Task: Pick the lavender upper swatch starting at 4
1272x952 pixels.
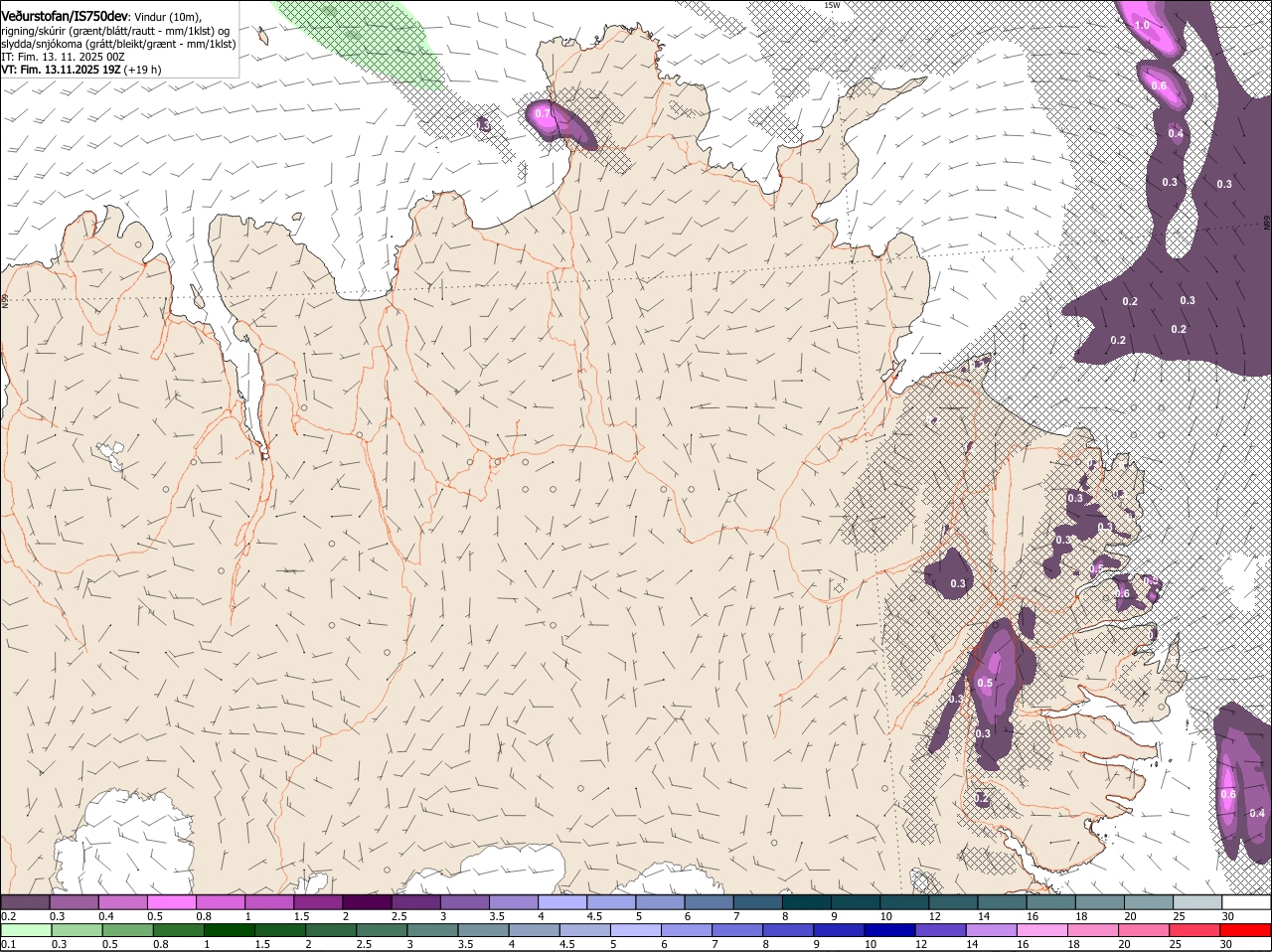Action: pyautogui.click(x=561, y=902)
